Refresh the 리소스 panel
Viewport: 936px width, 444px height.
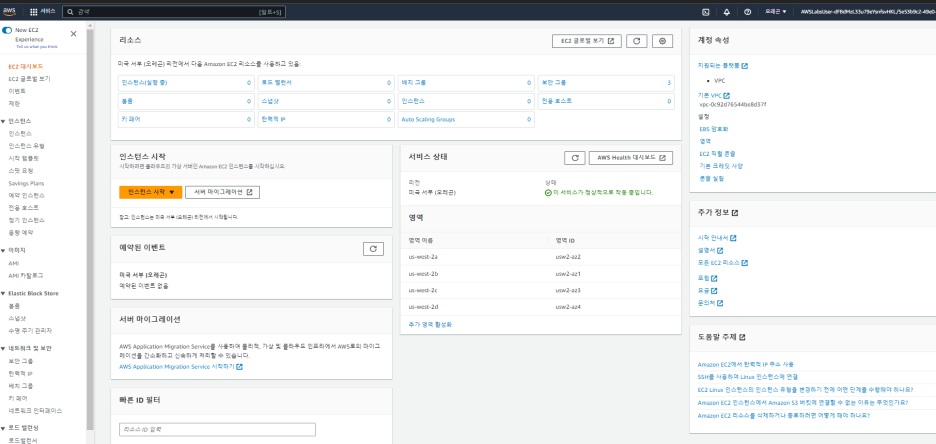[x=636, y=41]
